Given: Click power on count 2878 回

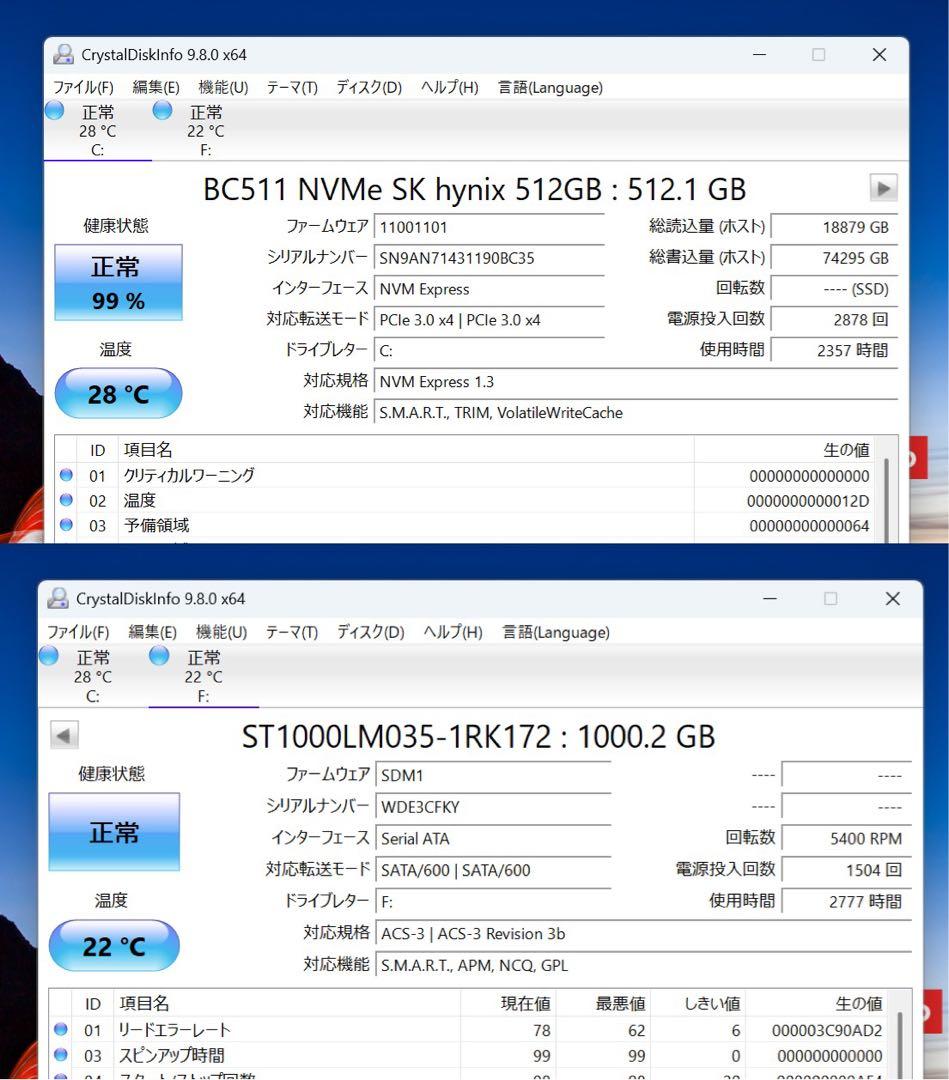Looking at the screenshot, I should 834,320.
